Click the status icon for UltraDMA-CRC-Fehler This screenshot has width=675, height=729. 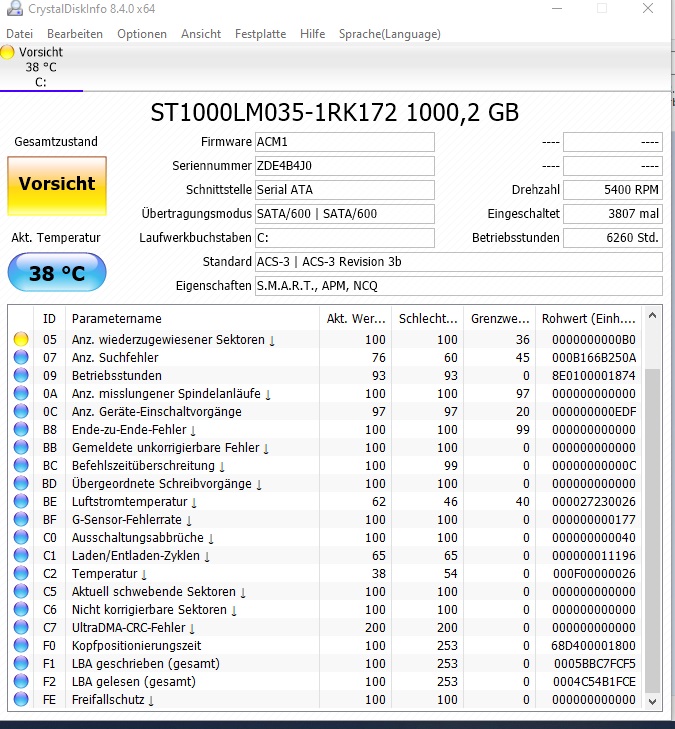21,628
